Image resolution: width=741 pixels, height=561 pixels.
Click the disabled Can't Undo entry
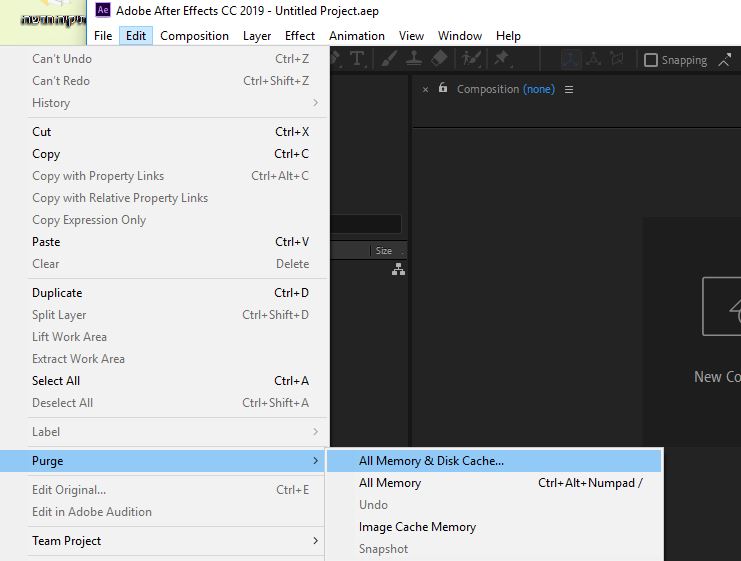(164, 59)
